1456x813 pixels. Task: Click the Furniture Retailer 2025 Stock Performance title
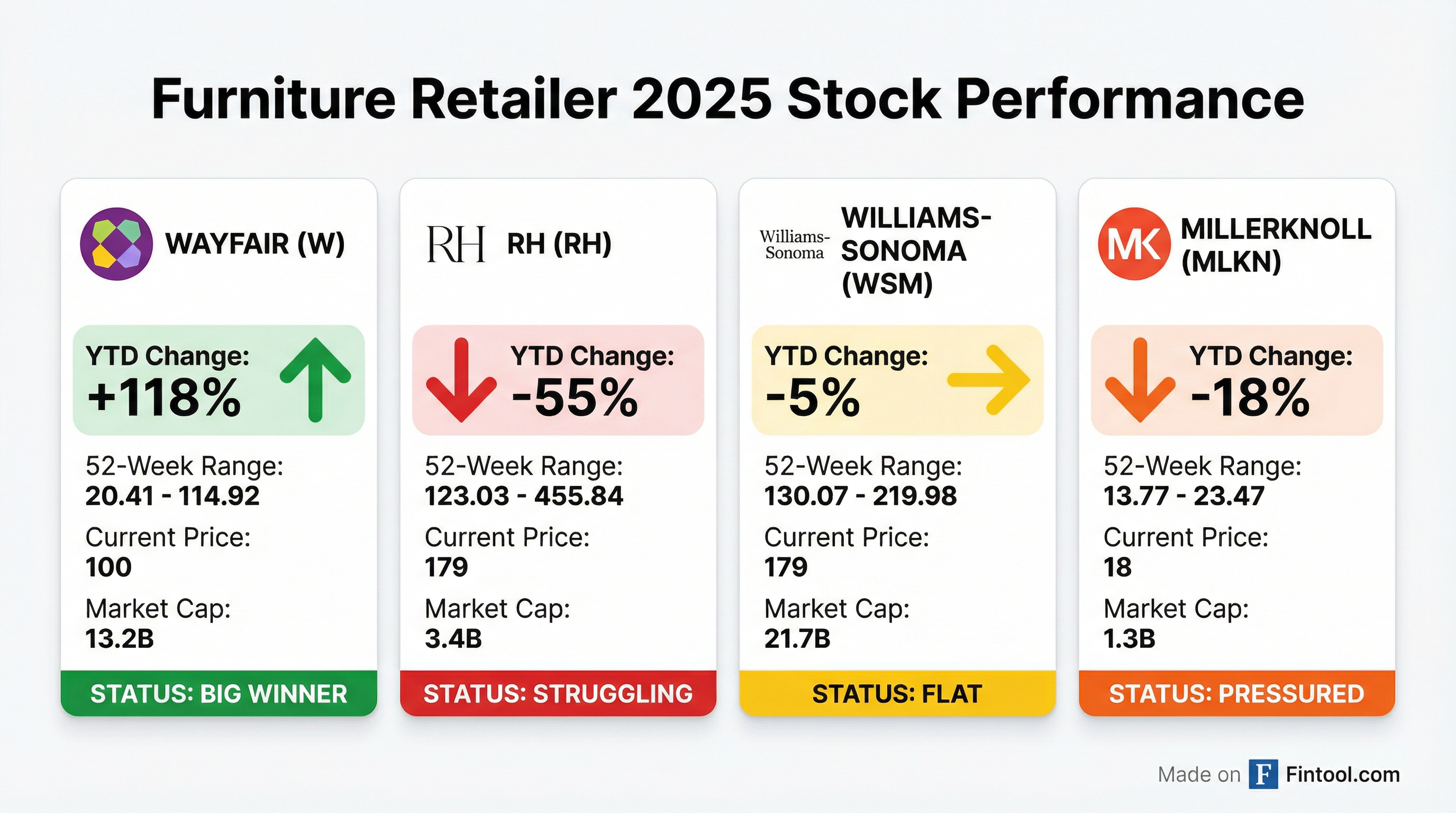click(727, 100)
